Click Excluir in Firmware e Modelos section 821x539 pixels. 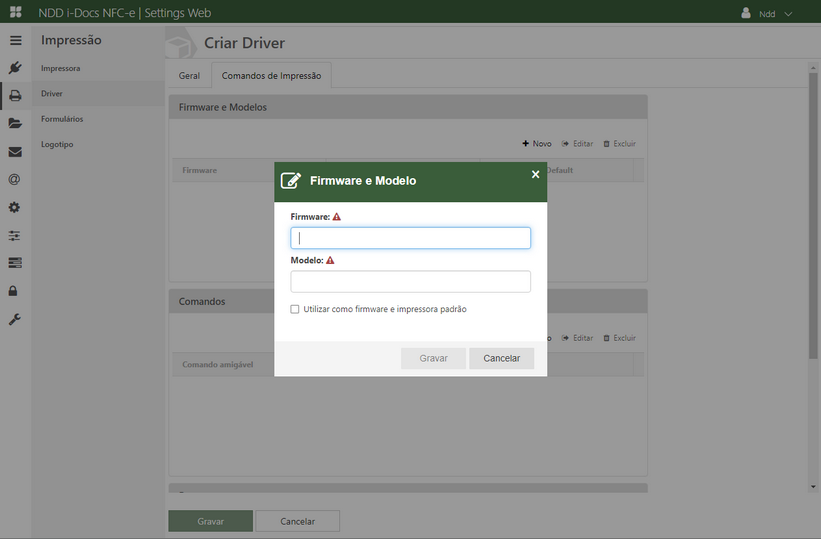tap(619, 144)
